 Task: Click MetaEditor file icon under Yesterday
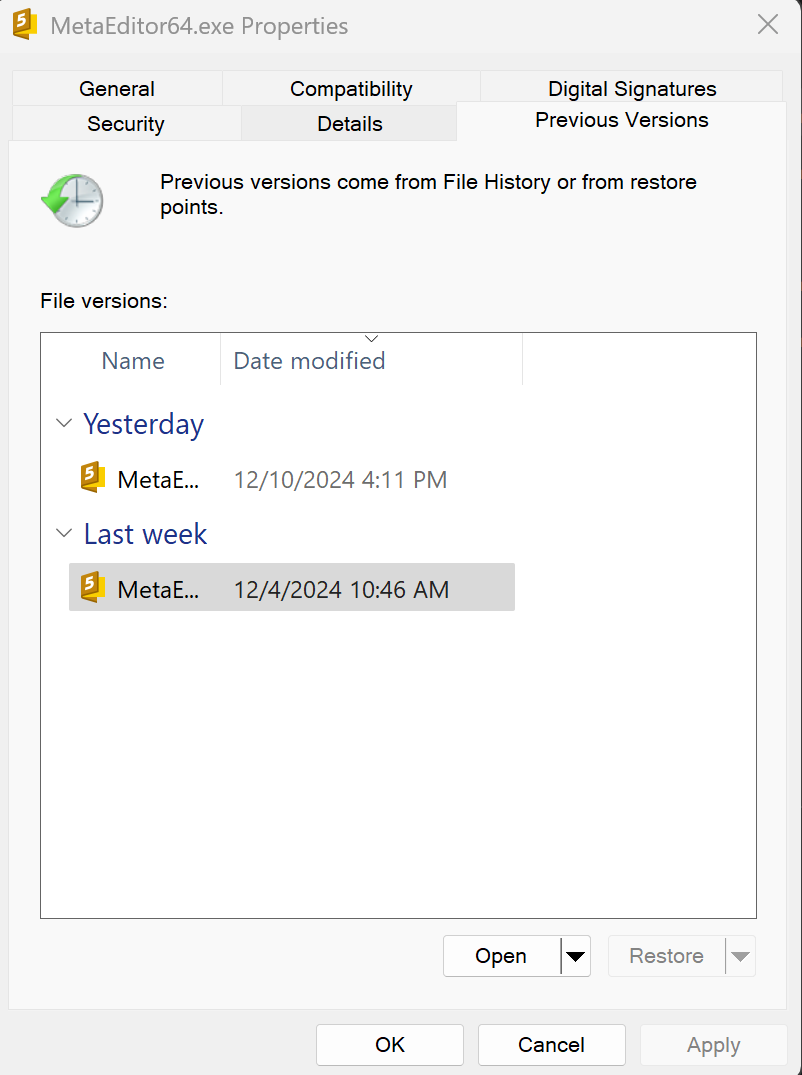pos(93,477)
